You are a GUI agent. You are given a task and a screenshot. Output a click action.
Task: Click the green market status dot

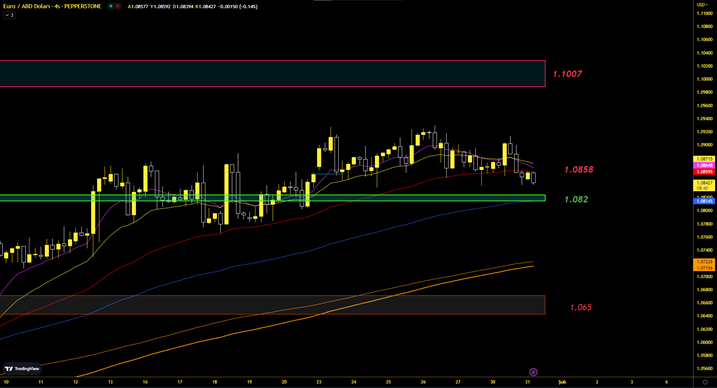(x=111, y=6)
